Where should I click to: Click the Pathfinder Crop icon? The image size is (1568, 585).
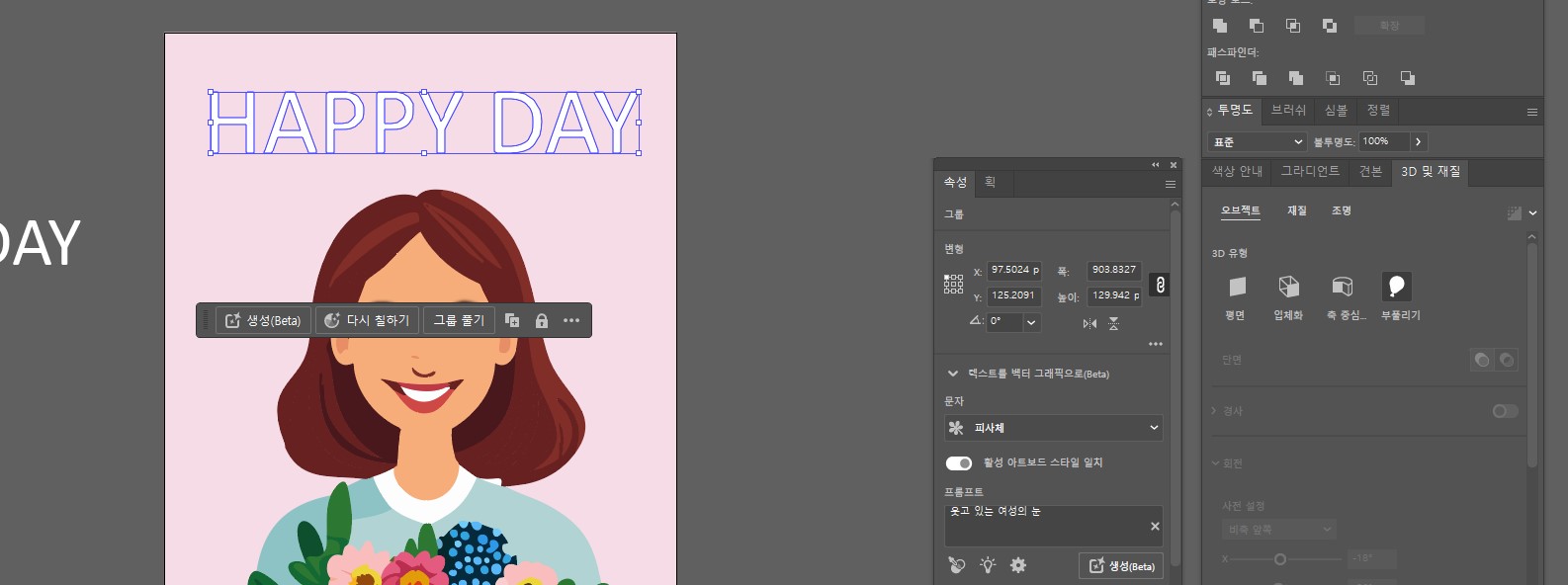(x=1333, y=78)
